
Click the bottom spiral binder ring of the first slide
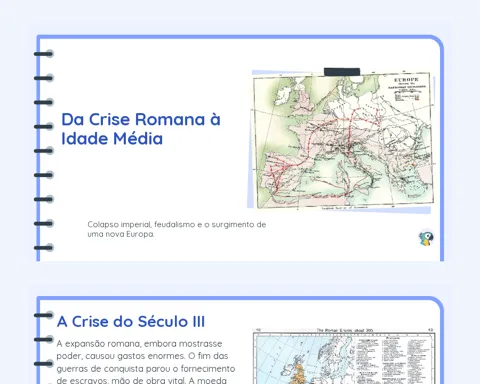click(44, 248)
